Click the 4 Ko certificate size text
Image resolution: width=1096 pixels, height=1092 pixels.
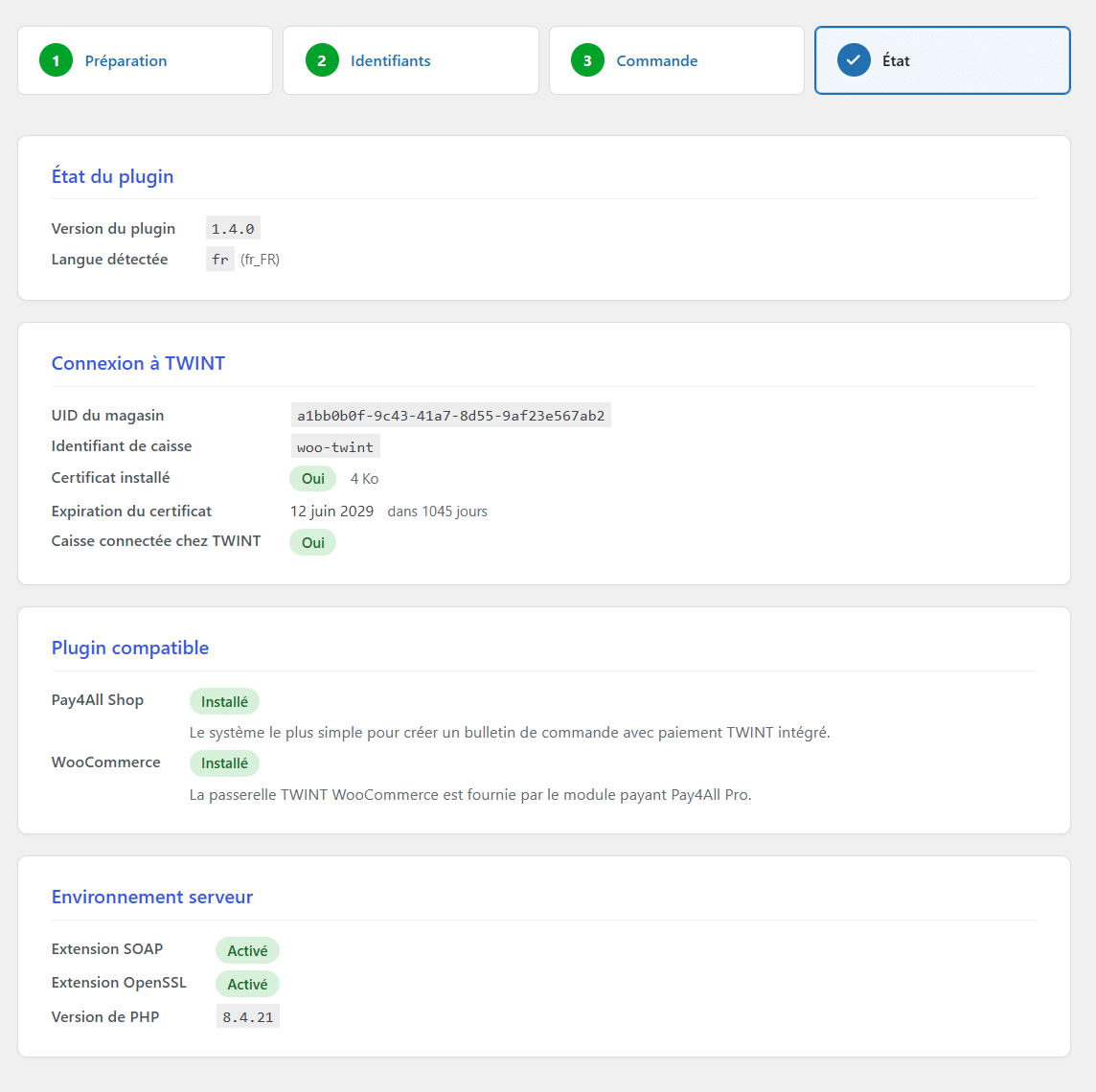(x=364, y=479)
